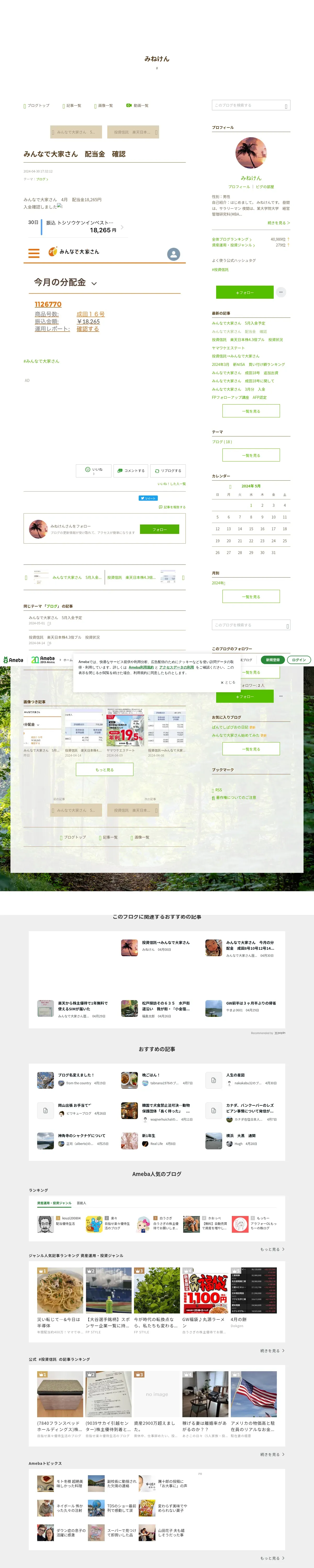Open the みねけん profile avatar image
Screen dimensions: 314x1568
pos(251,153)
